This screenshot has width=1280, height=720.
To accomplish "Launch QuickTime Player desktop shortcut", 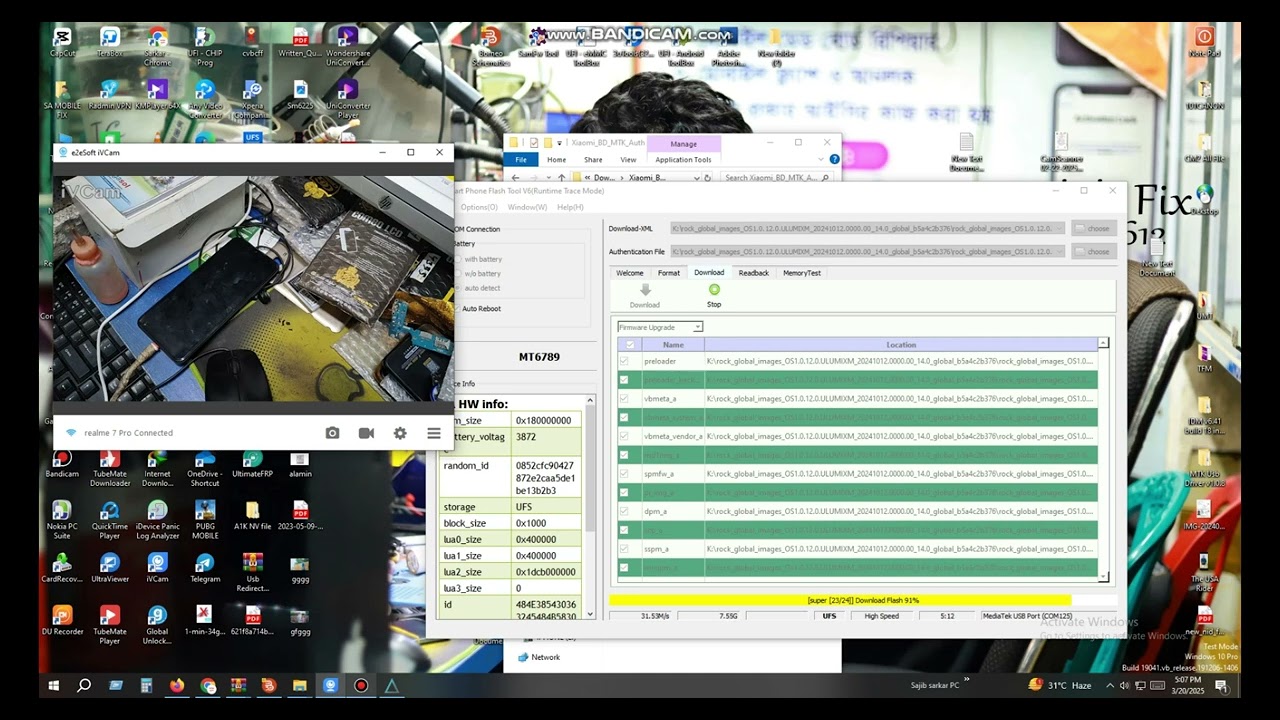I will [x=110, y=520].
